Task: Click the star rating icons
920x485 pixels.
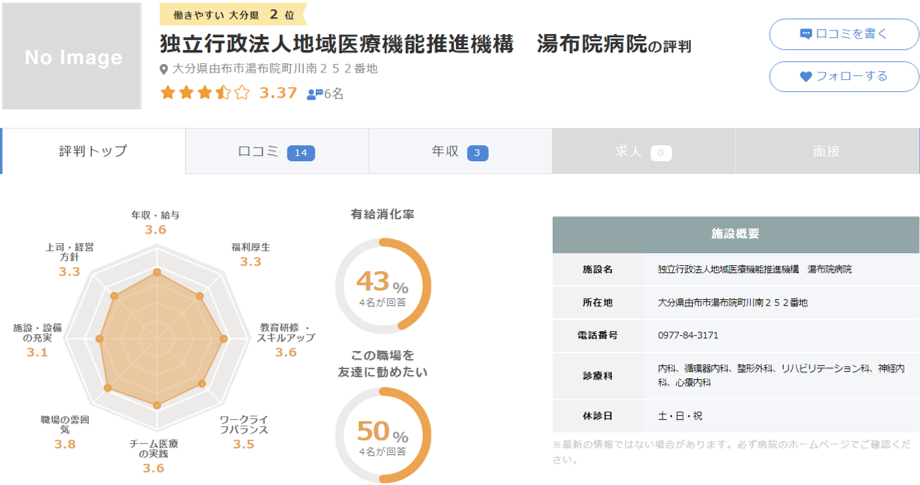Action: tap(205, 93)
